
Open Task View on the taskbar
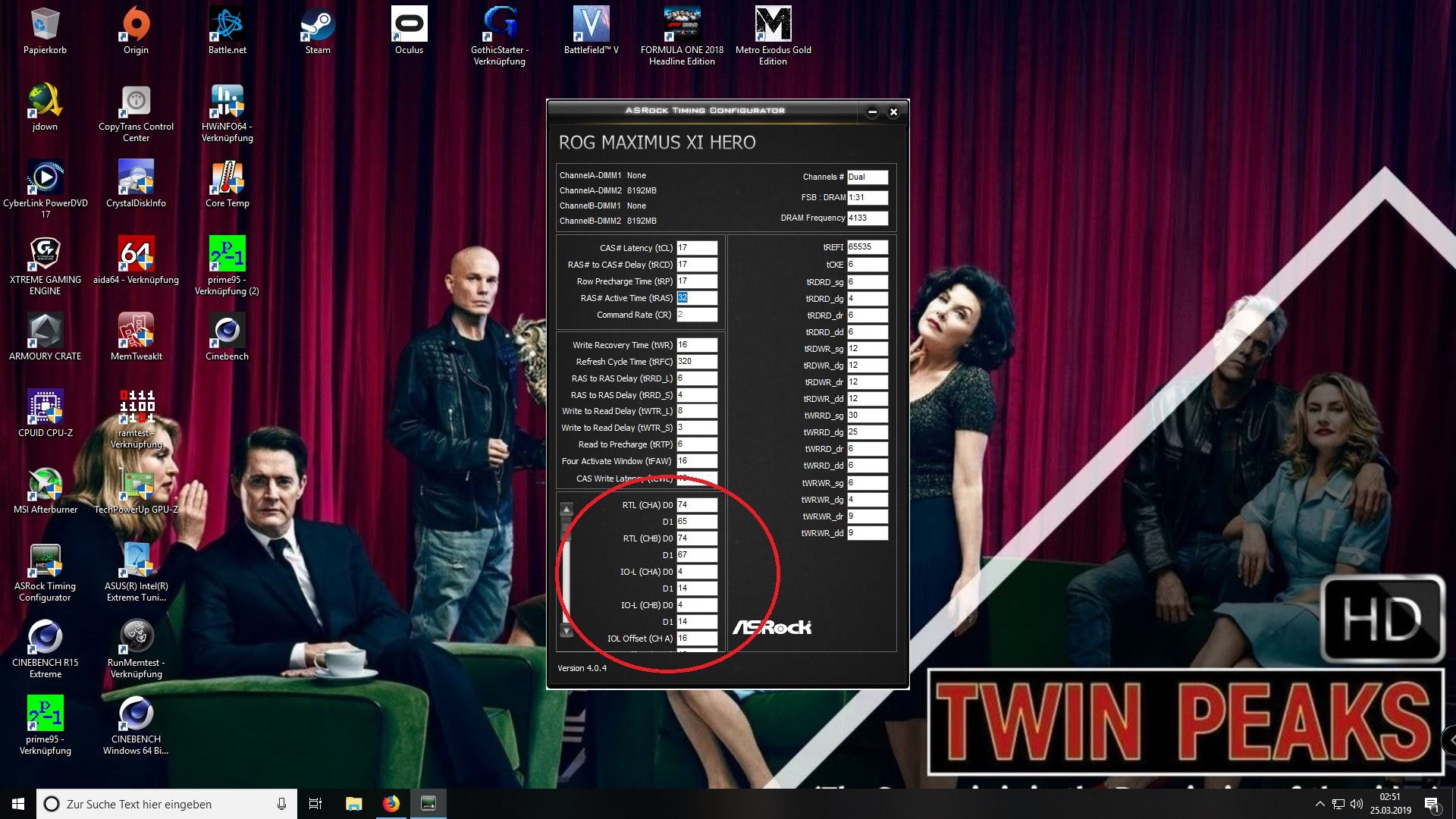(x=315, y=804)
